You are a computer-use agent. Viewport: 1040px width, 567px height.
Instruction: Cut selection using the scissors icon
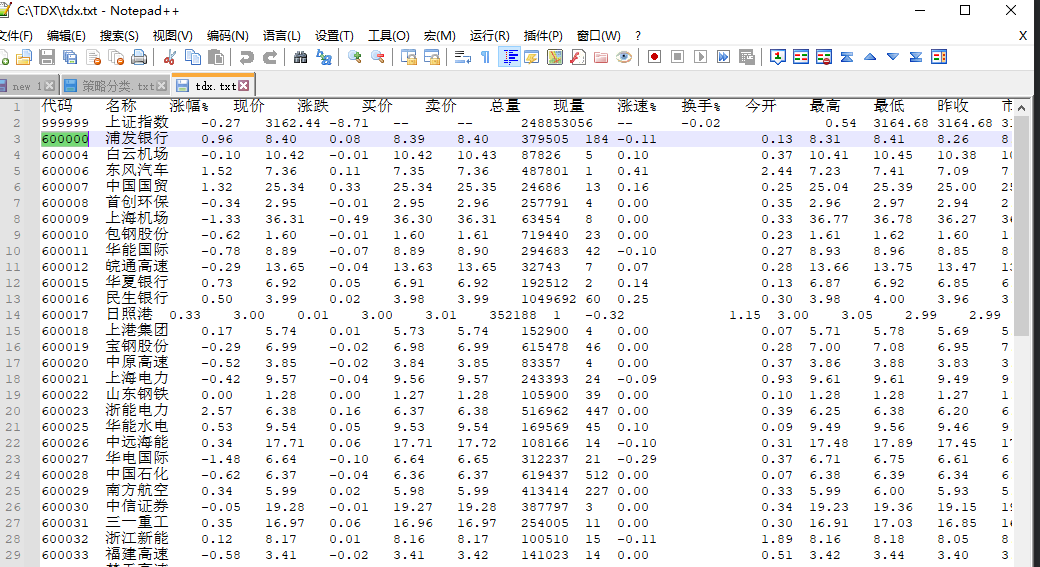click(x=170, y=57)
